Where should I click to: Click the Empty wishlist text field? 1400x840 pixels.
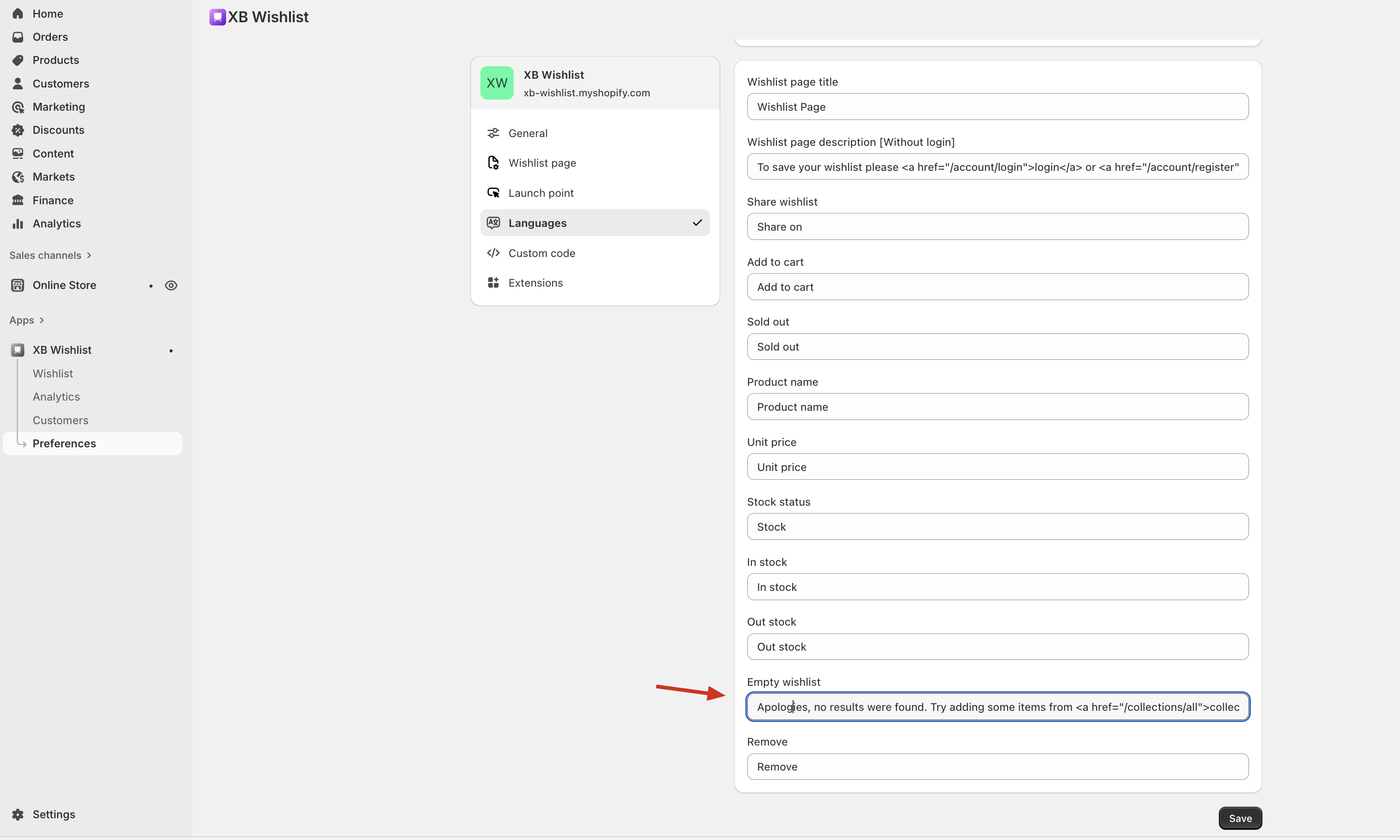997,707
